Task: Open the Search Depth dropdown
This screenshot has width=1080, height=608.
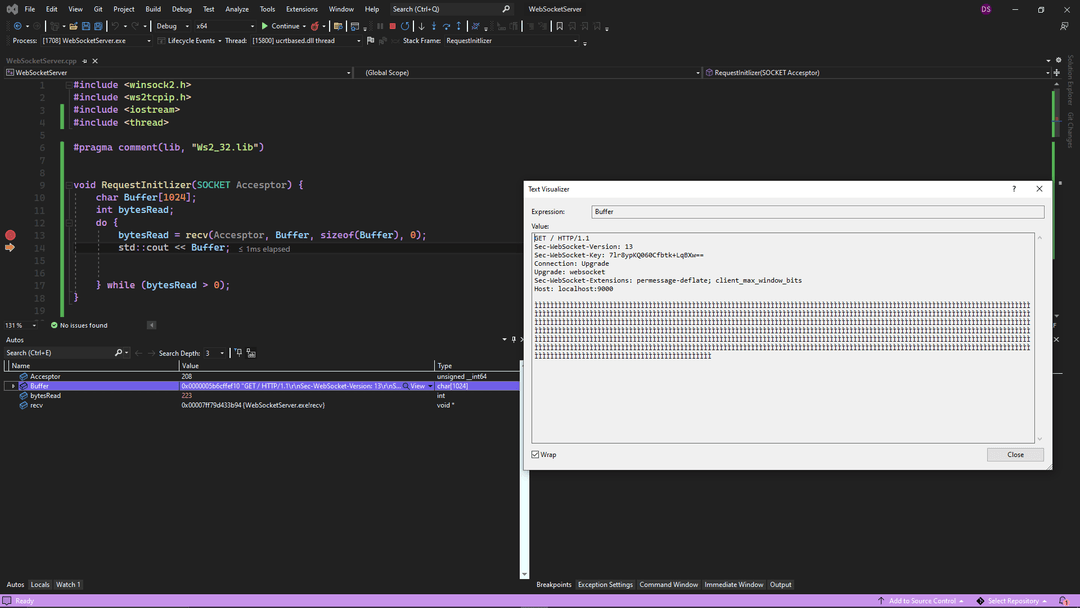Action: tap(214, 353)
